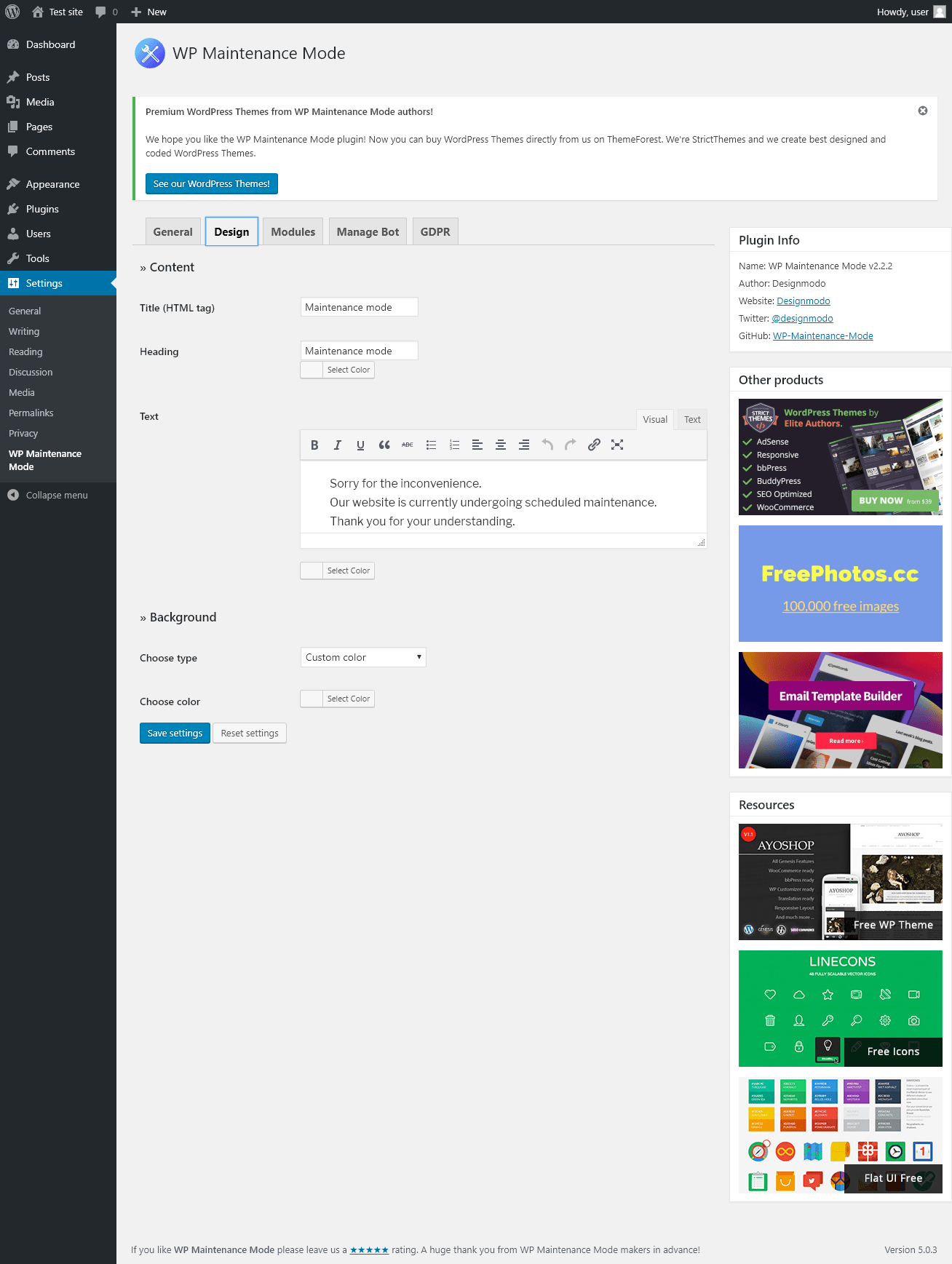The image size is (952, 1264).
Task: Open the GDPR tab
Action: tap(435, 231)
